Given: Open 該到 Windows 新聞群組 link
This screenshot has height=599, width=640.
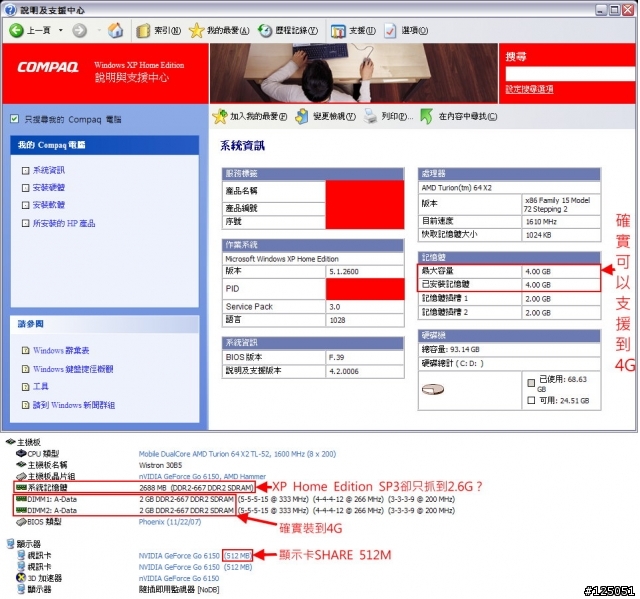Looking at the screenshot, I should (x=73, y=405).
